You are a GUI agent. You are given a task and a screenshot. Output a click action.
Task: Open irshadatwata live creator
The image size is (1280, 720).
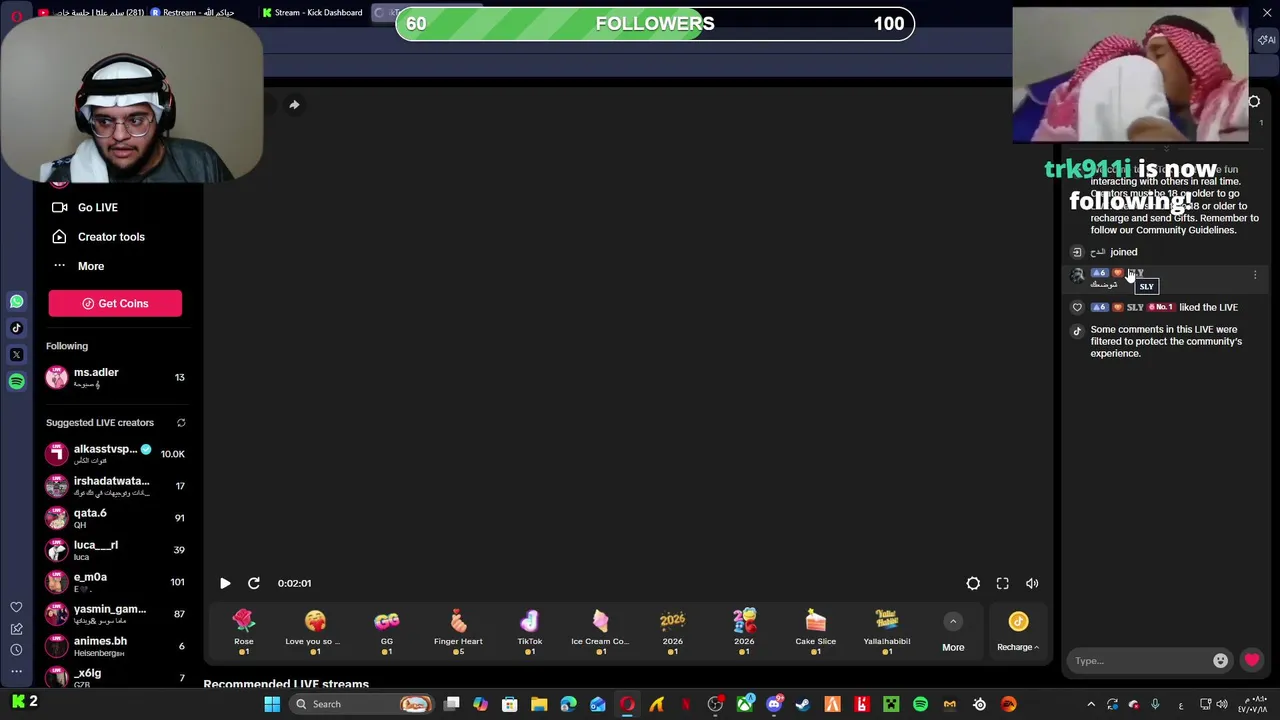115,486
